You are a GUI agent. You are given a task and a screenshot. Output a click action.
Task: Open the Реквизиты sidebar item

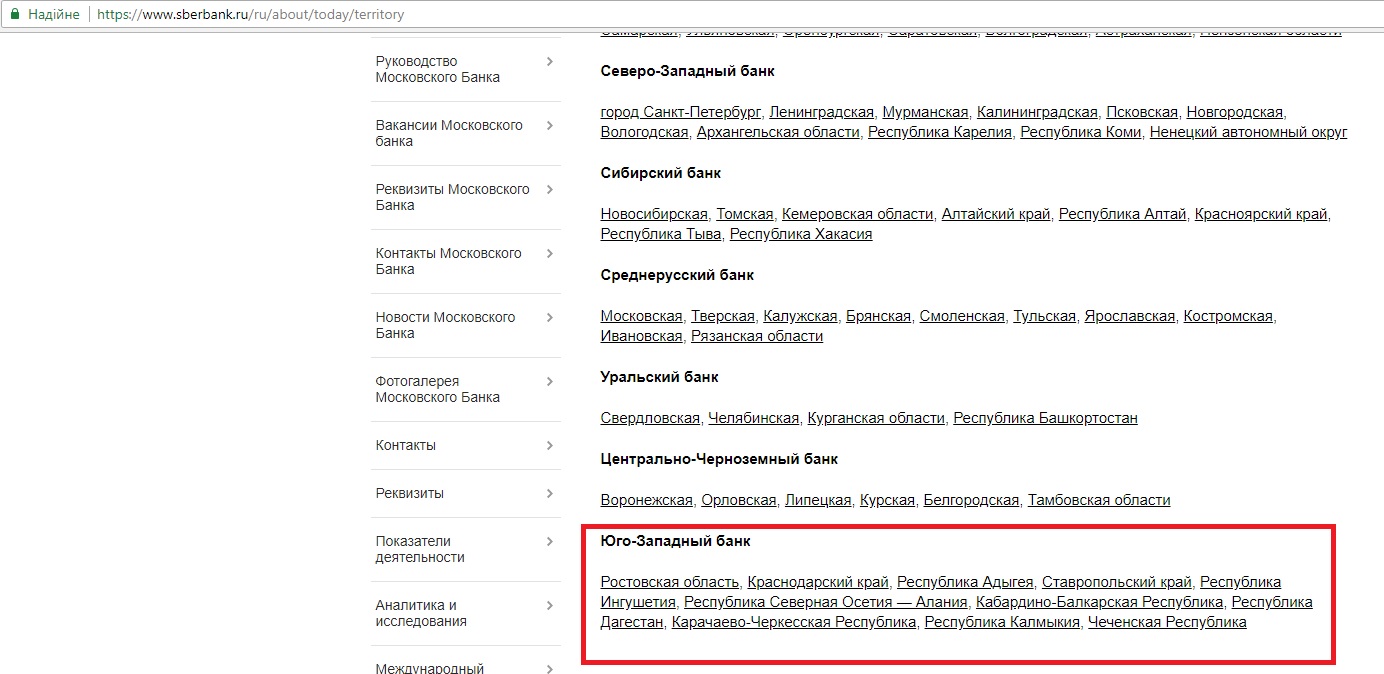tap(410, 493)
